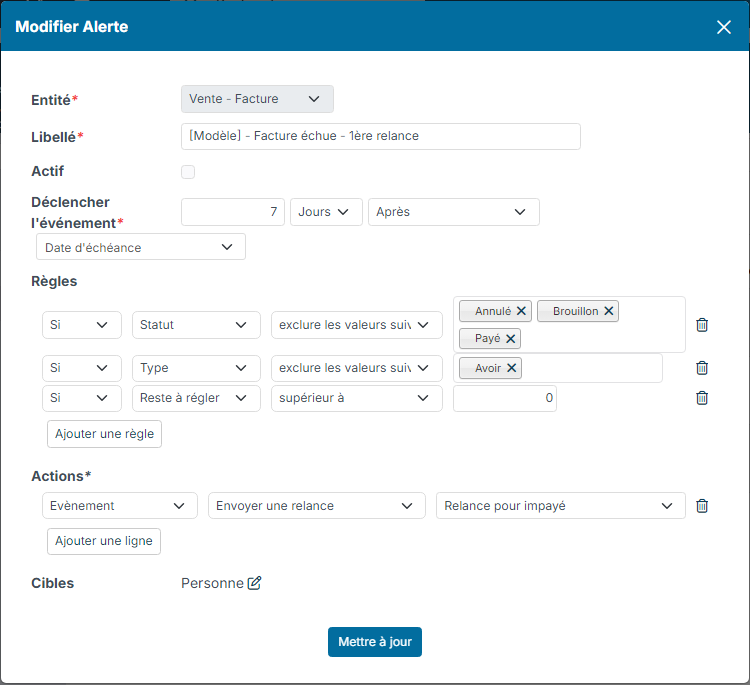Click the Reste à régler value field showing 0
Image resolution: width=750 pixels, height=685 pixels.
tap(505, 398)
